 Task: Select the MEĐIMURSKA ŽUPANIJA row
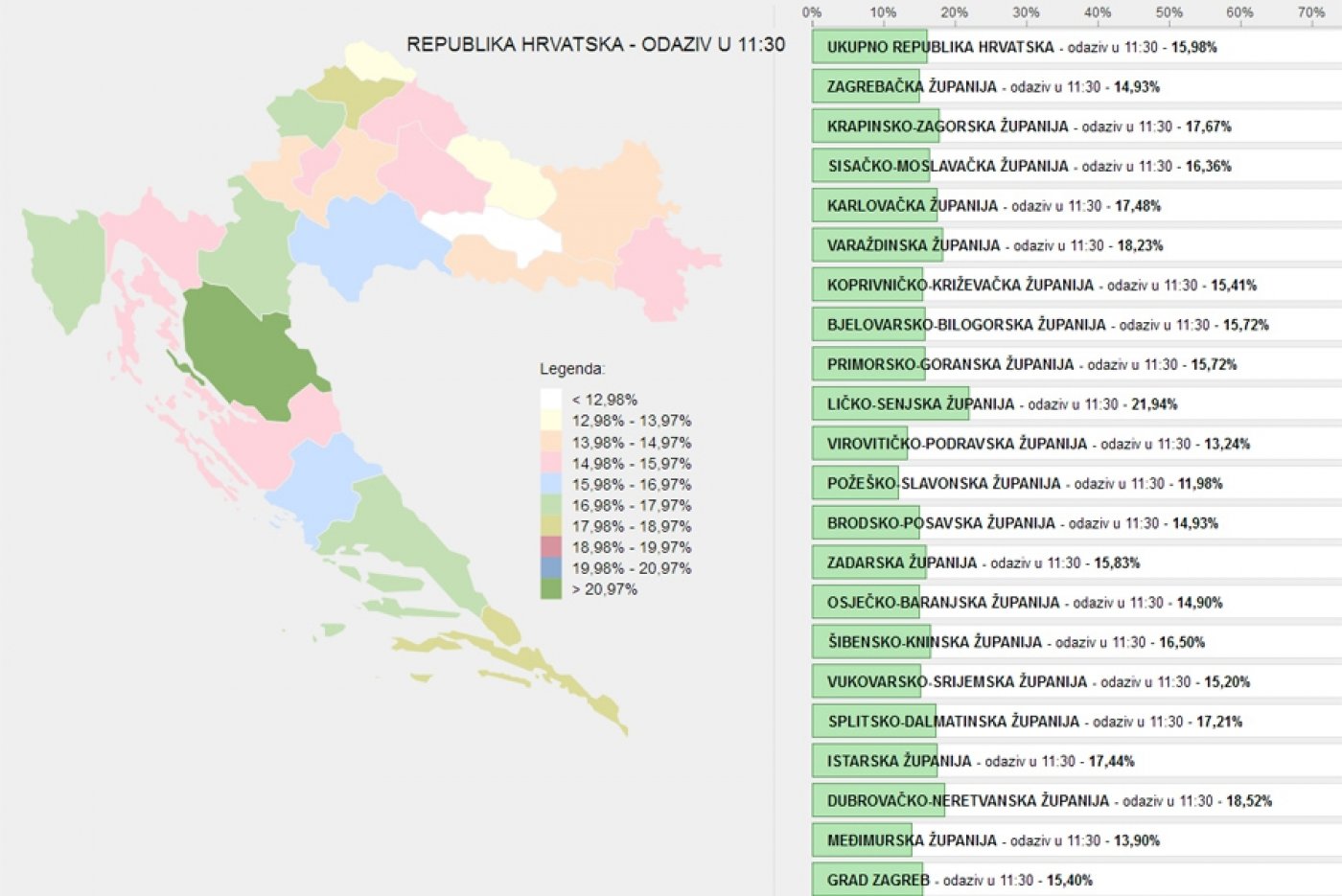point(861,840)
